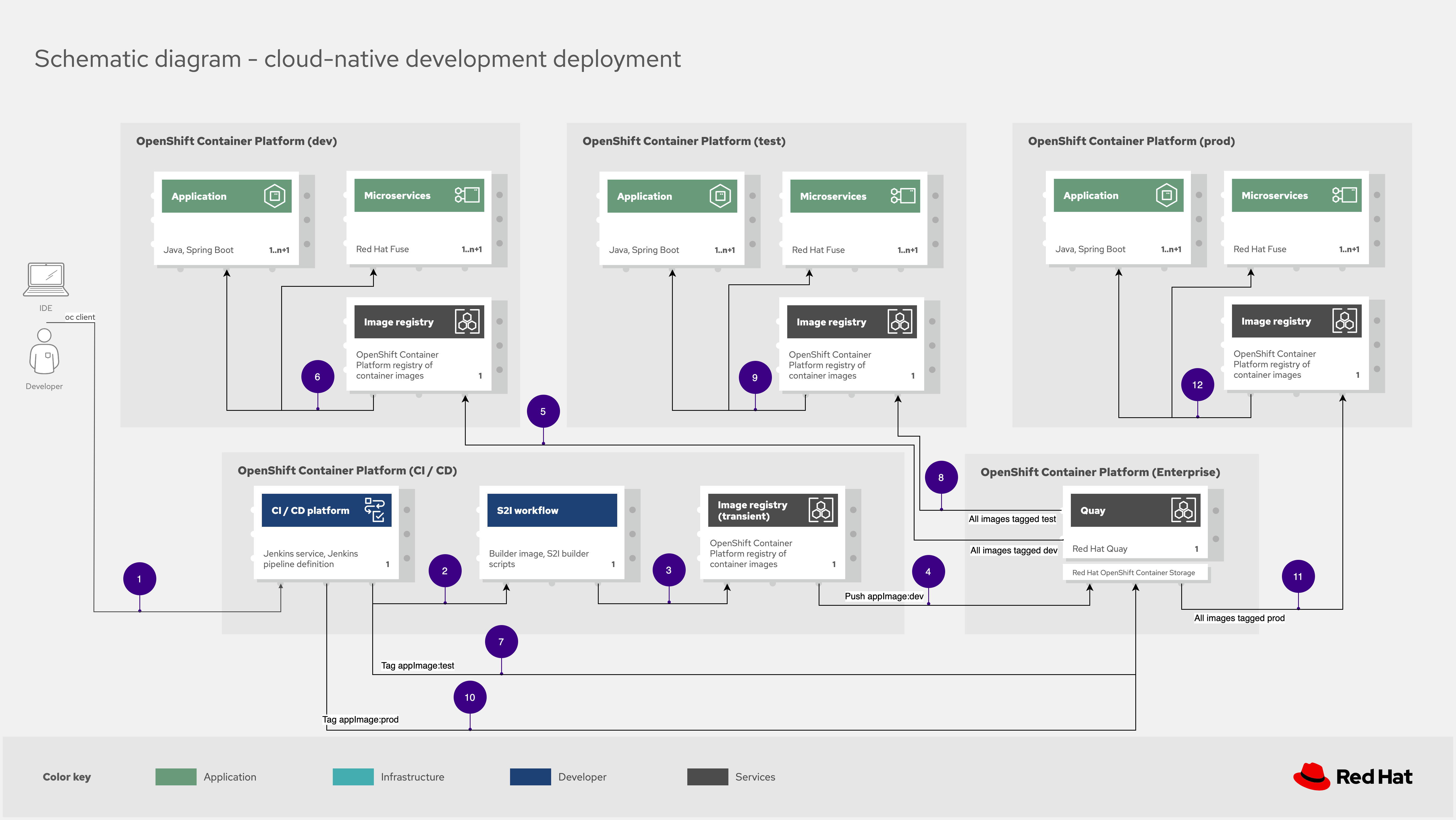This screenshot has height=820, width=1456.
Task: Click the test Microservices icon
Action: pyautogui.click(x=903, y=196)
